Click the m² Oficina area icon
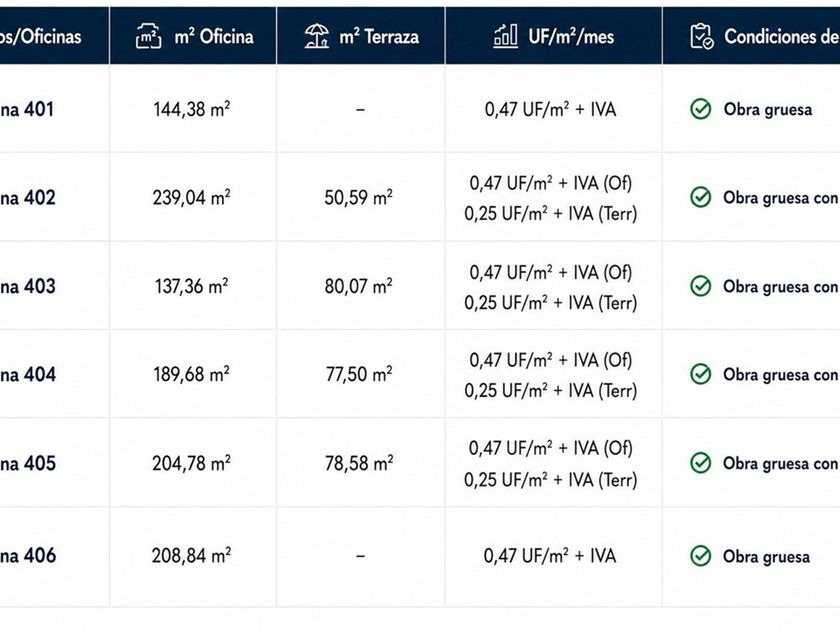Image resolution: width=840 pixels, height=630 pixels. pos(148,36)
